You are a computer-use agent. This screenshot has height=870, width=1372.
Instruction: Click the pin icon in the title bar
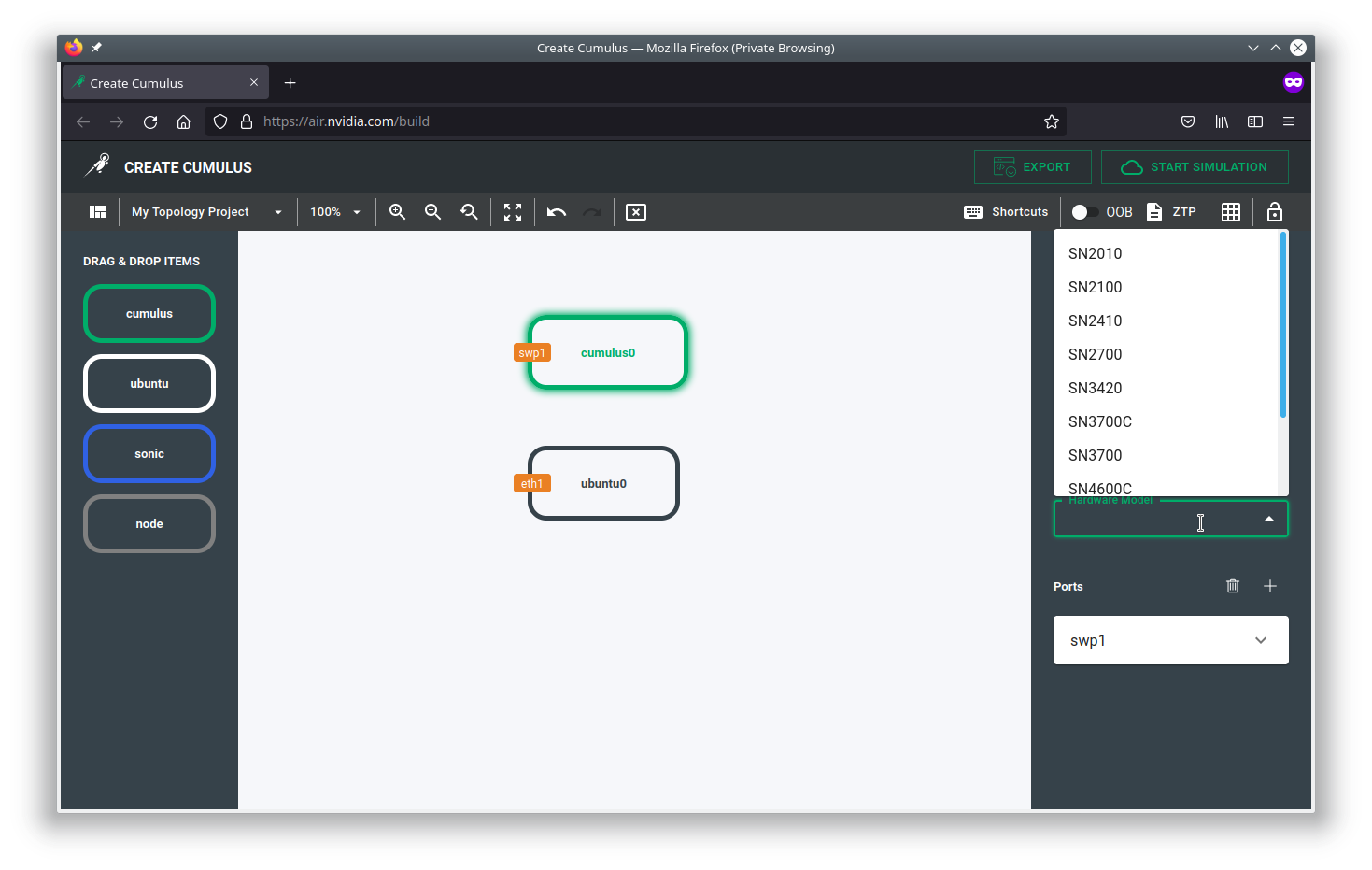coord(96,48)
